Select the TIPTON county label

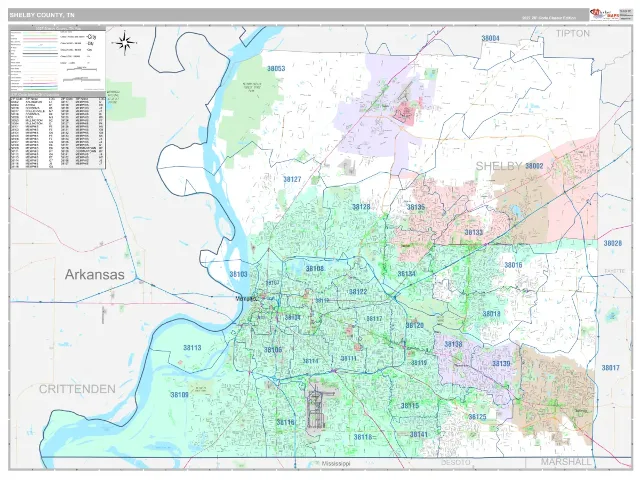point(573,33)
